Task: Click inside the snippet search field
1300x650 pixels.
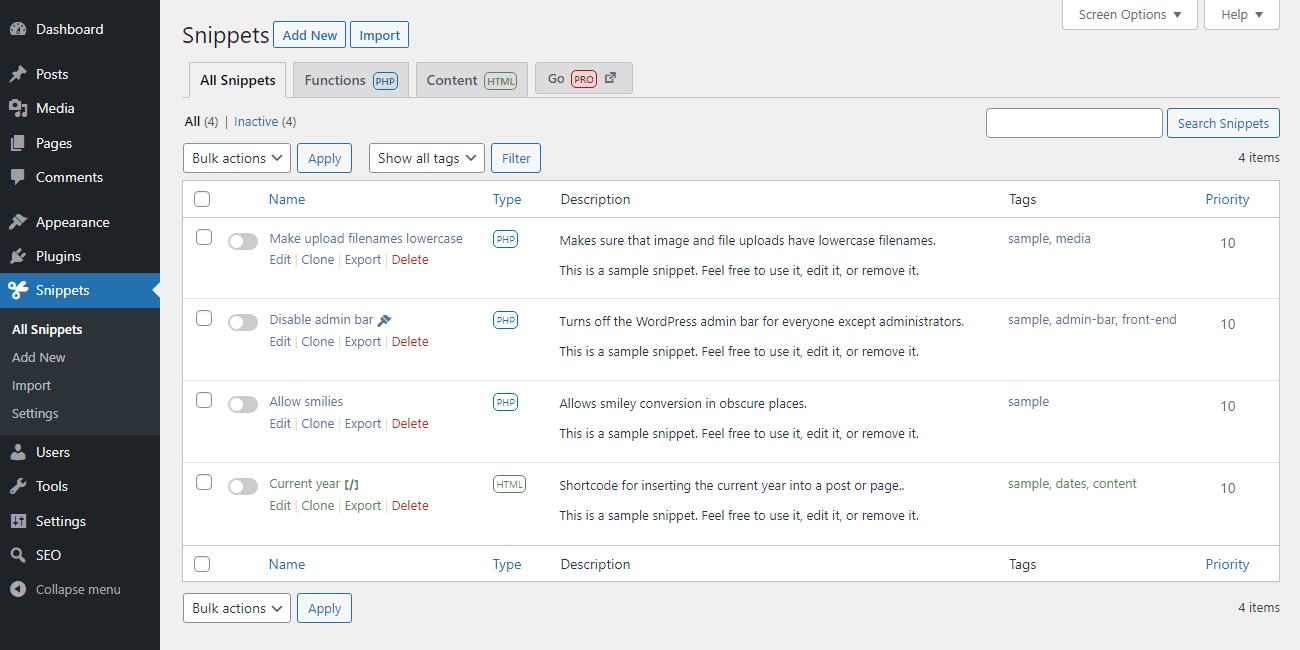Action: point(1074,122)
